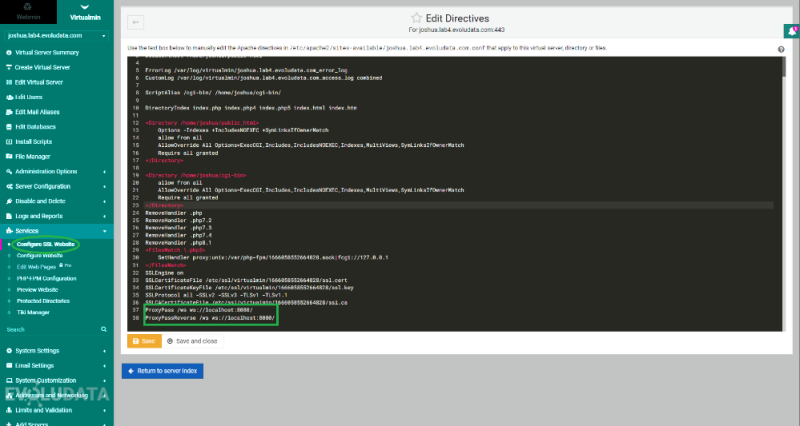Expand System Settings menu
Image resolution: width=800 pixels, height=426 pixels.
[57, 350]
